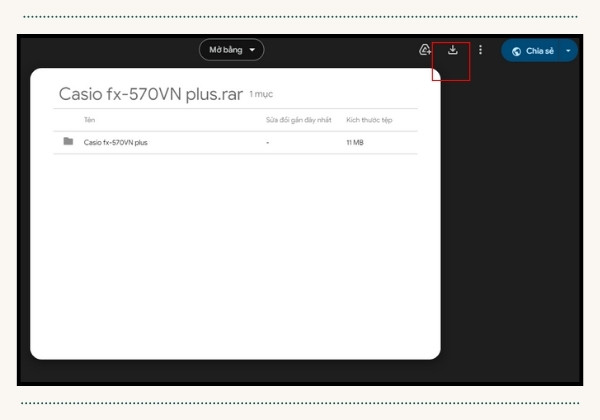Open the three-dot more actions menu
Image resolution: width=600 pixels, height=420 pixels.
tap(481, 50)
